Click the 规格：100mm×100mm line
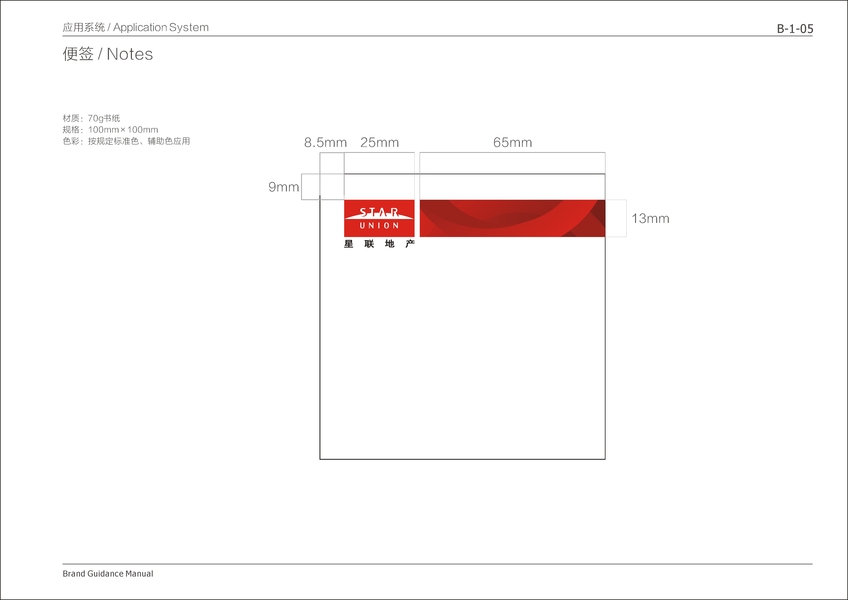848x600 pixels. (110, 130)
